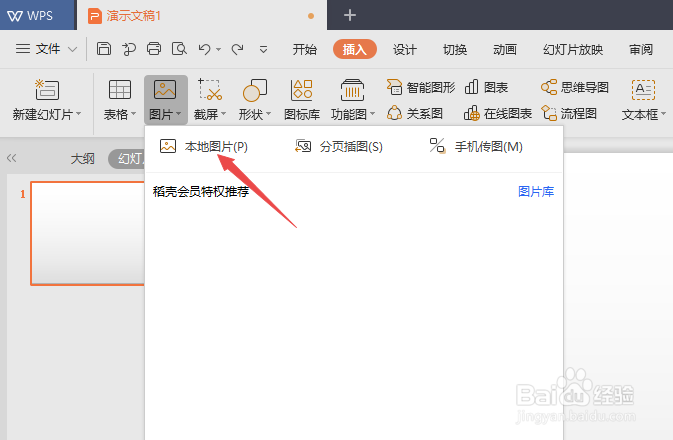Open the 动画 ribbon tab
The image size is (673, 440).
pyautogui.click(x=504, y=50)
